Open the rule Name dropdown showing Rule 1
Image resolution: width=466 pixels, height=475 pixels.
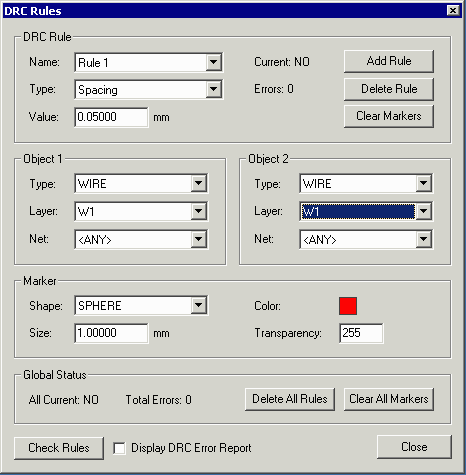(149, 62)
